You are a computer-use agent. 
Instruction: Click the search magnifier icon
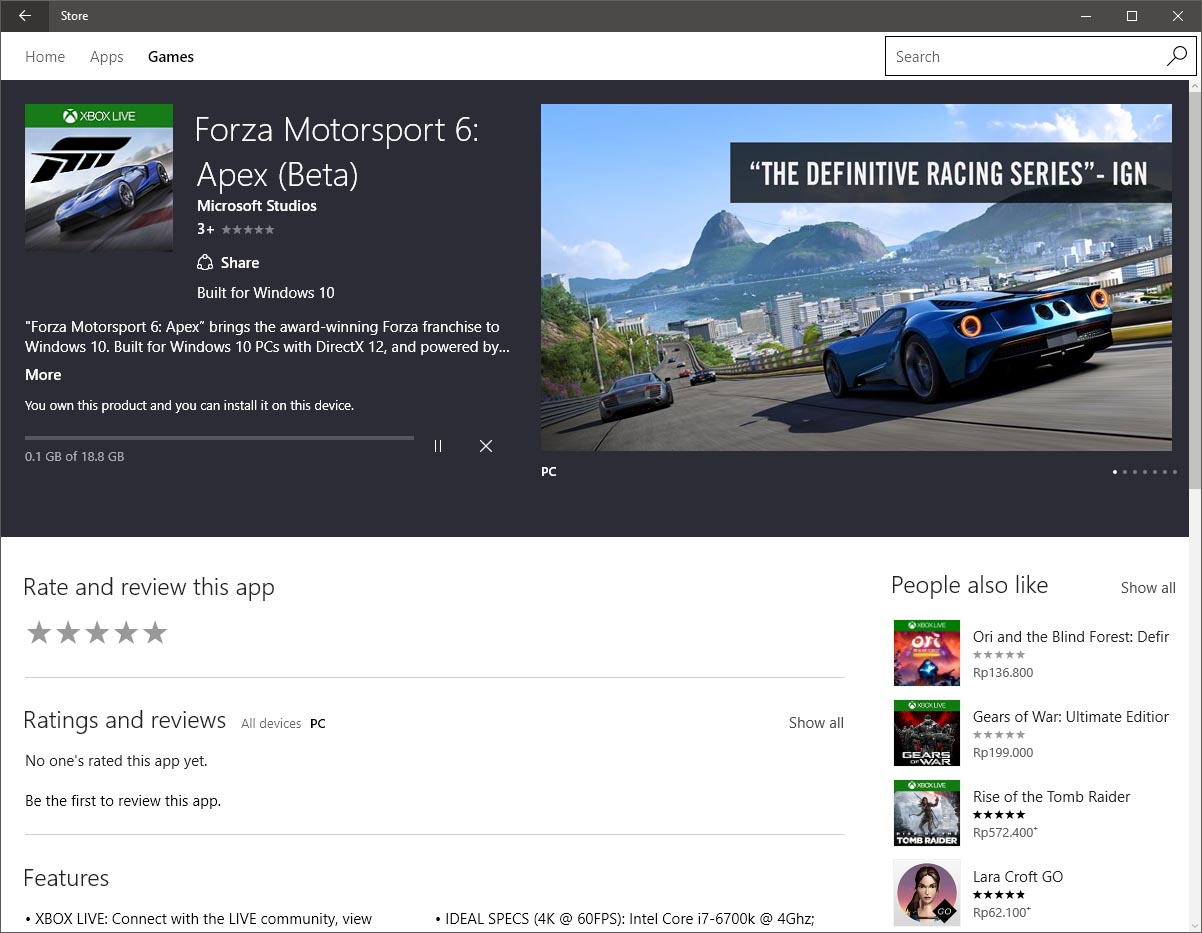click(1177, 56)
